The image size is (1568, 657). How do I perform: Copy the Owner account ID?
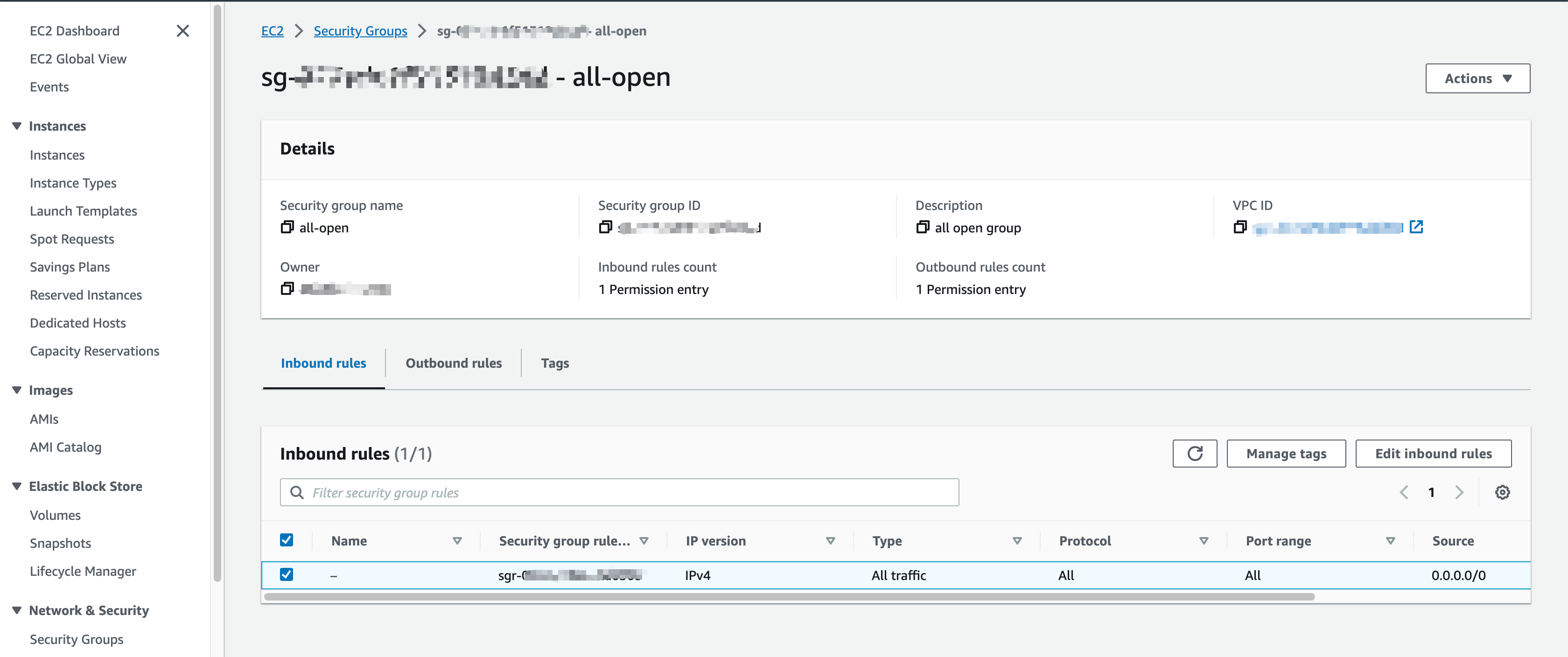click(x=287, y=289)
